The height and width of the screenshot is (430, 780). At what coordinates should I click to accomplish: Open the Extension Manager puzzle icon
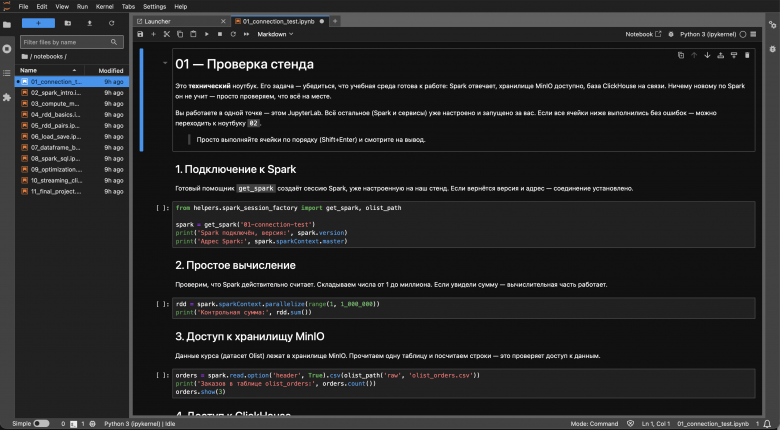(7, 97)
